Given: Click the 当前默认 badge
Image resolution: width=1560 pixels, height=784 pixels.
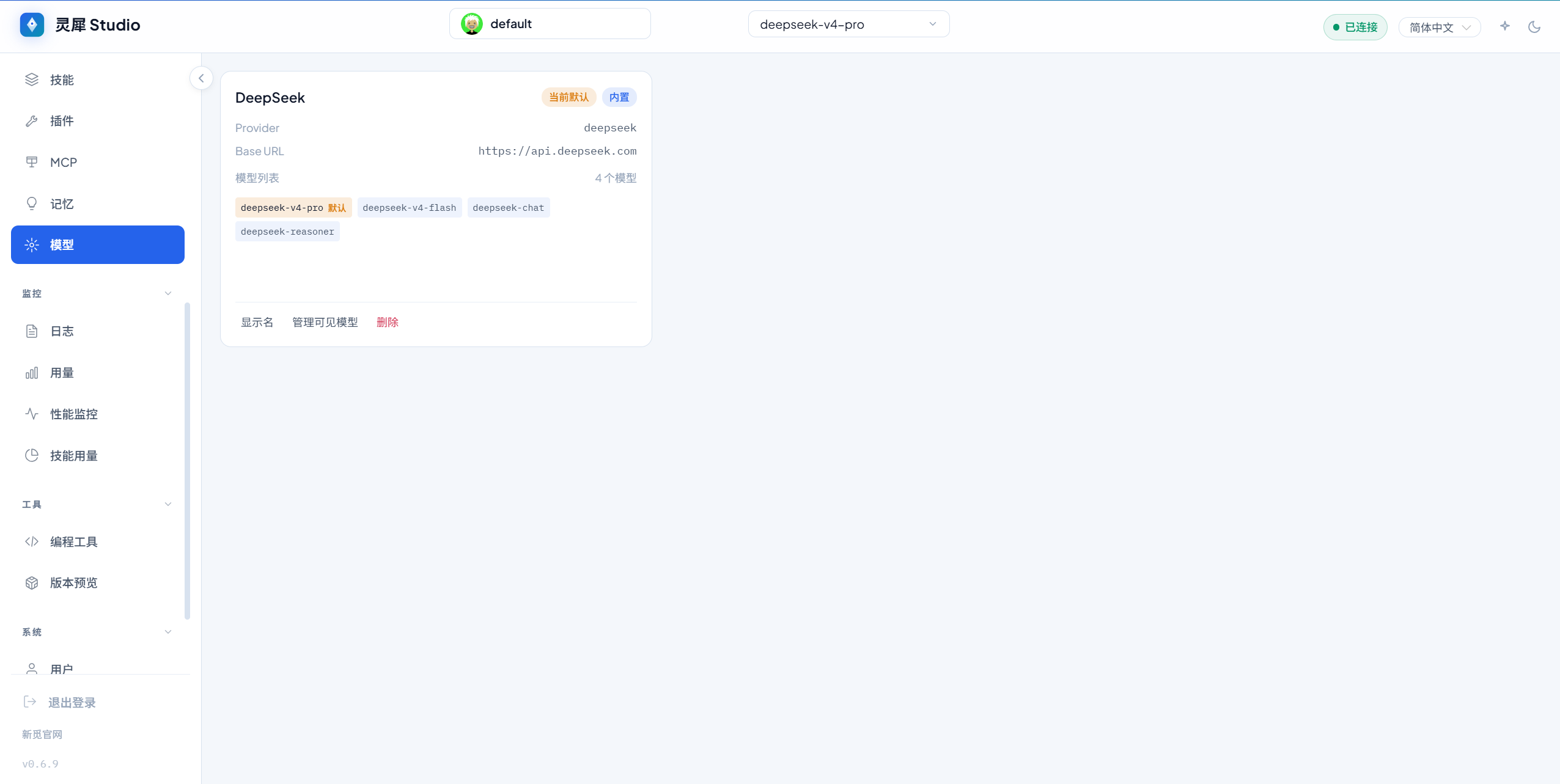Looking at the screenshot, I should [x=568, y=97].
